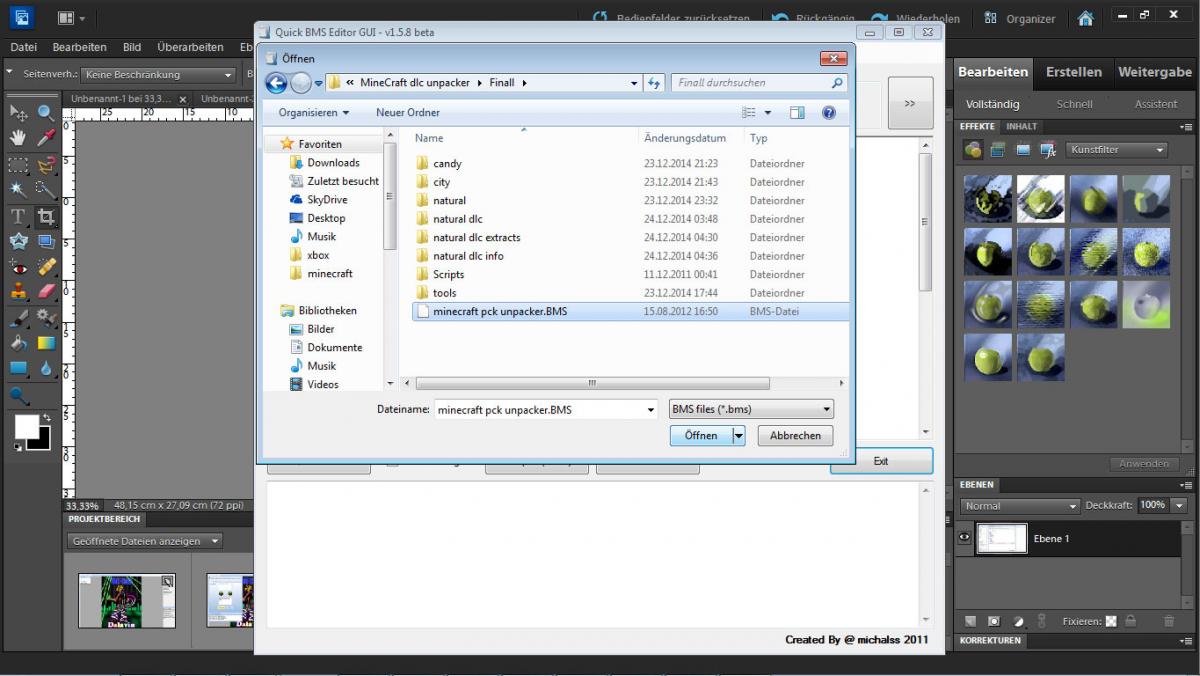Expand Dateiname combo box dropdown arrow
Image resolution: width=1200 pixels, height=676 pixels.
650,409
